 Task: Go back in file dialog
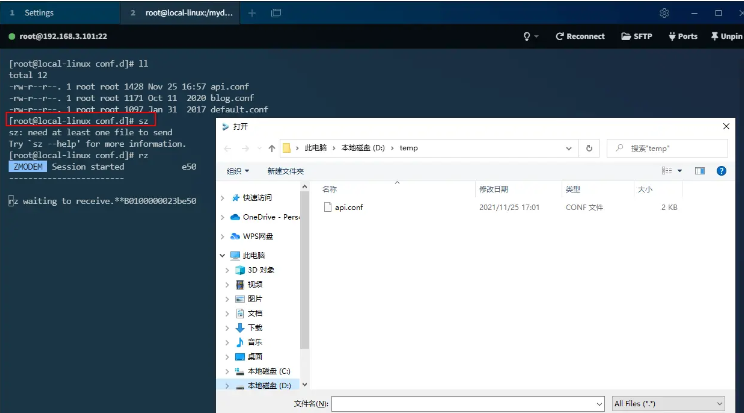228,149
